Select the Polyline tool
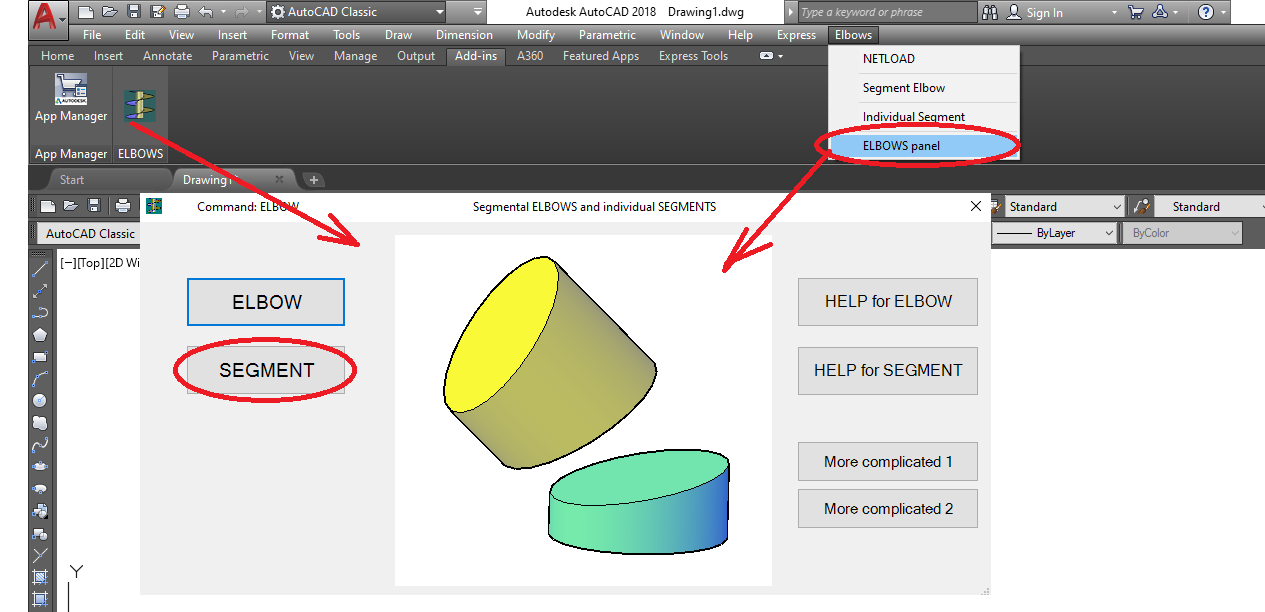 click(x=40, y=313)
